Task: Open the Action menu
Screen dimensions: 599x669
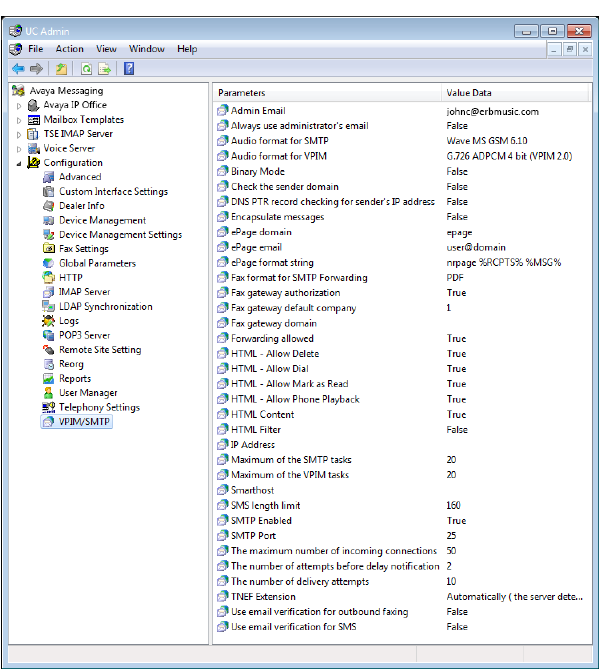Action: pyautogui.click(x=70, y=49)
